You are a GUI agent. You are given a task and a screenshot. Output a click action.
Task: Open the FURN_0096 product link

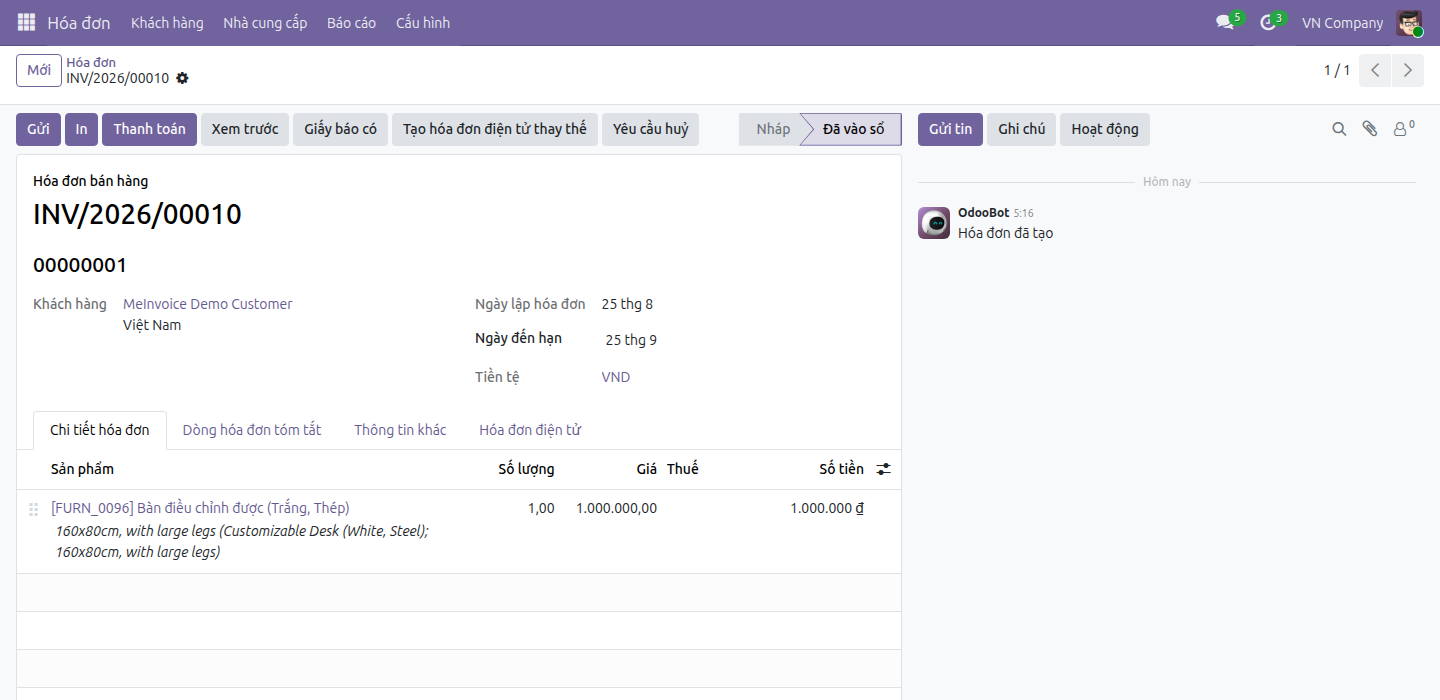[x=200, y=508]
